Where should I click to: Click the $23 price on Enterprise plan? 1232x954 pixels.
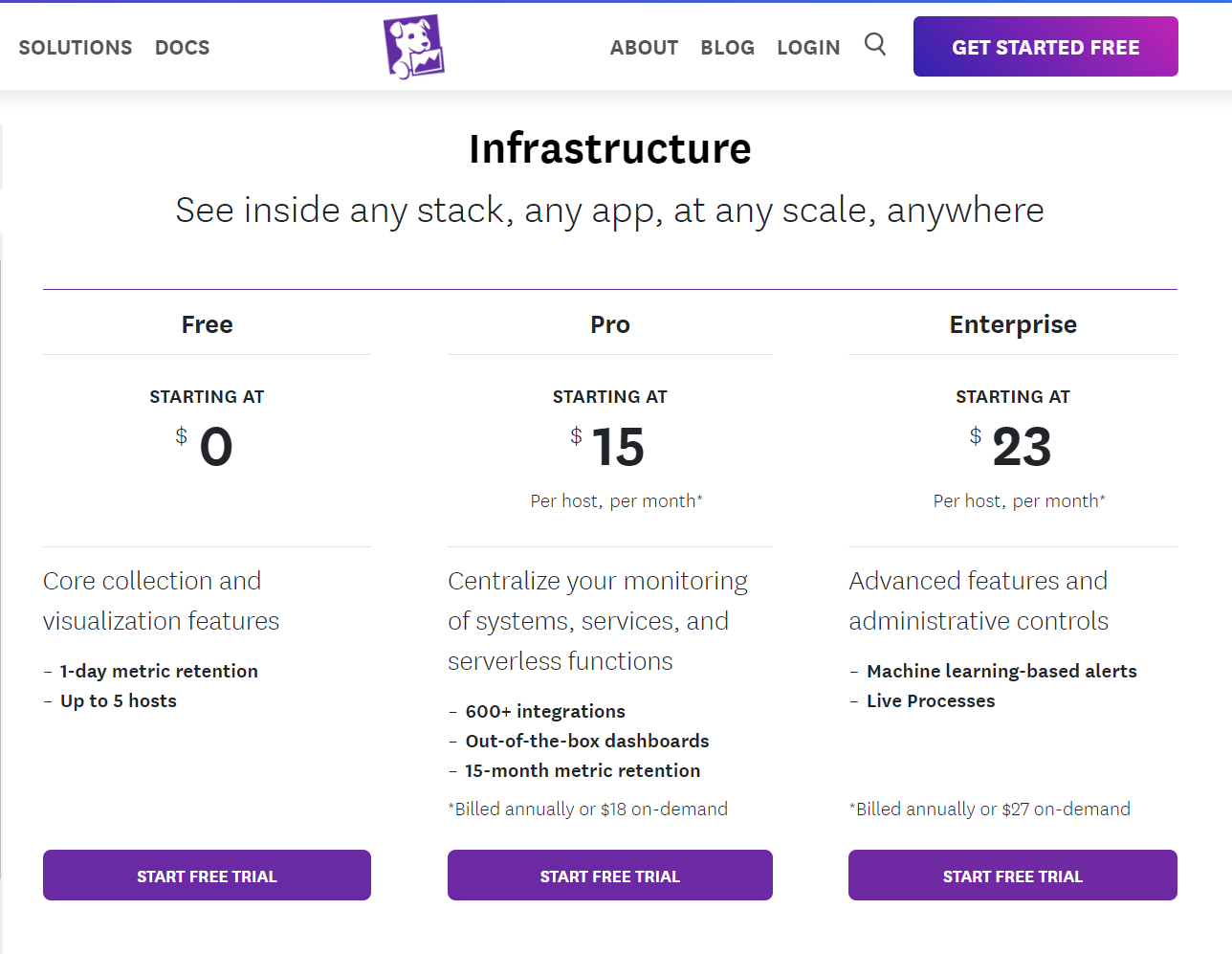coord(1011,447)
